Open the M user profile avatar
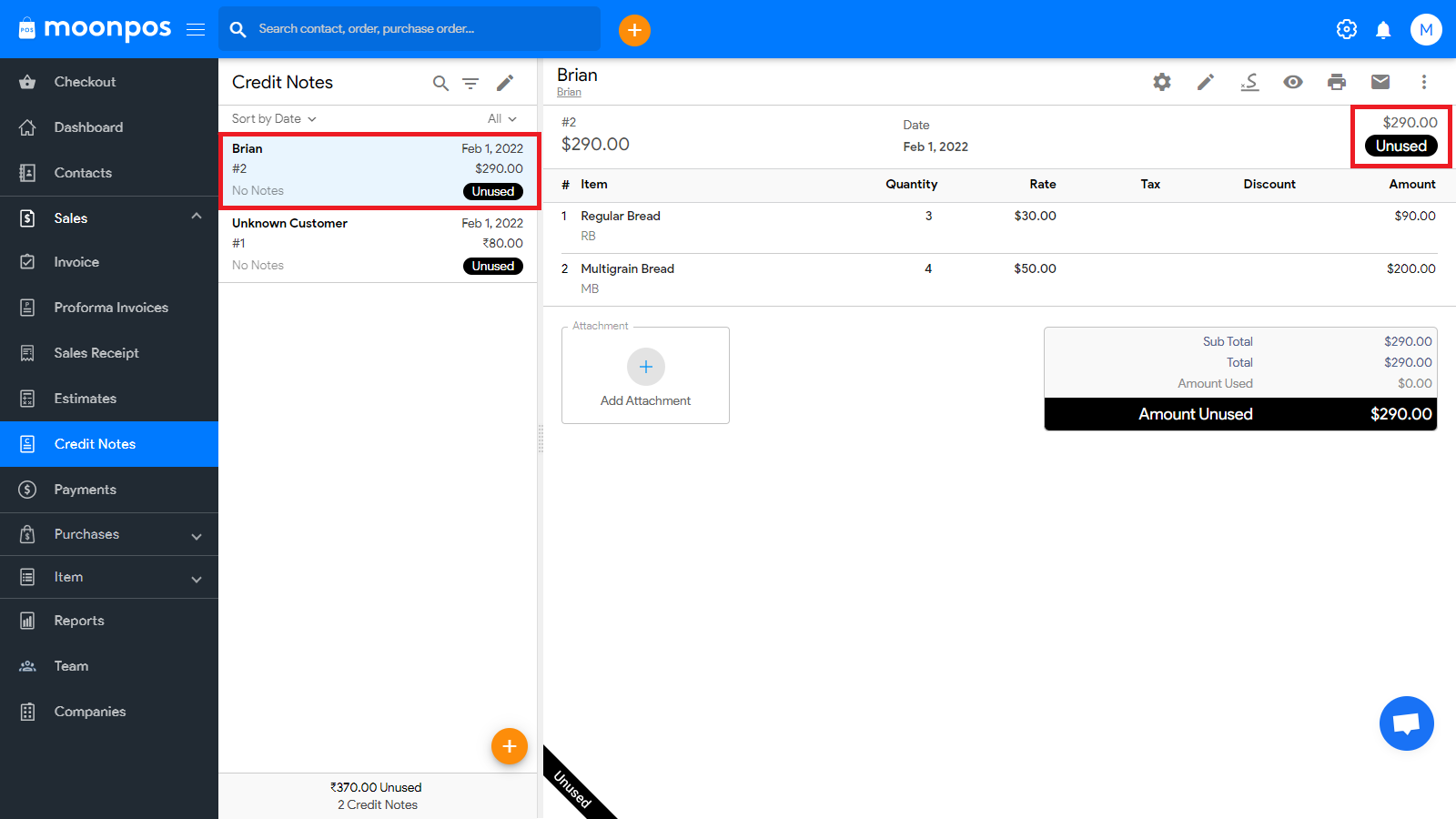Image resolution: width=1456 pixels, height=819 pixels. (1426, 29)
